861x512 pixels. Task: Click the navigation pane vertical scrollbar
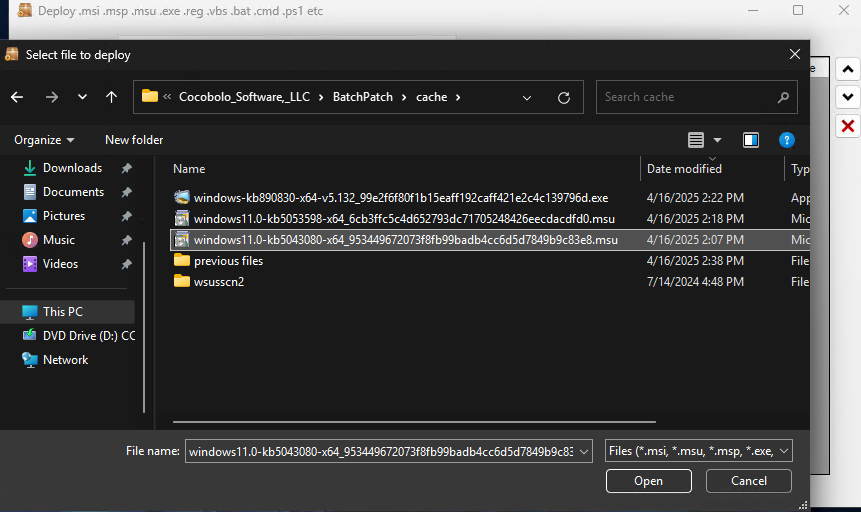click(144, 327)
